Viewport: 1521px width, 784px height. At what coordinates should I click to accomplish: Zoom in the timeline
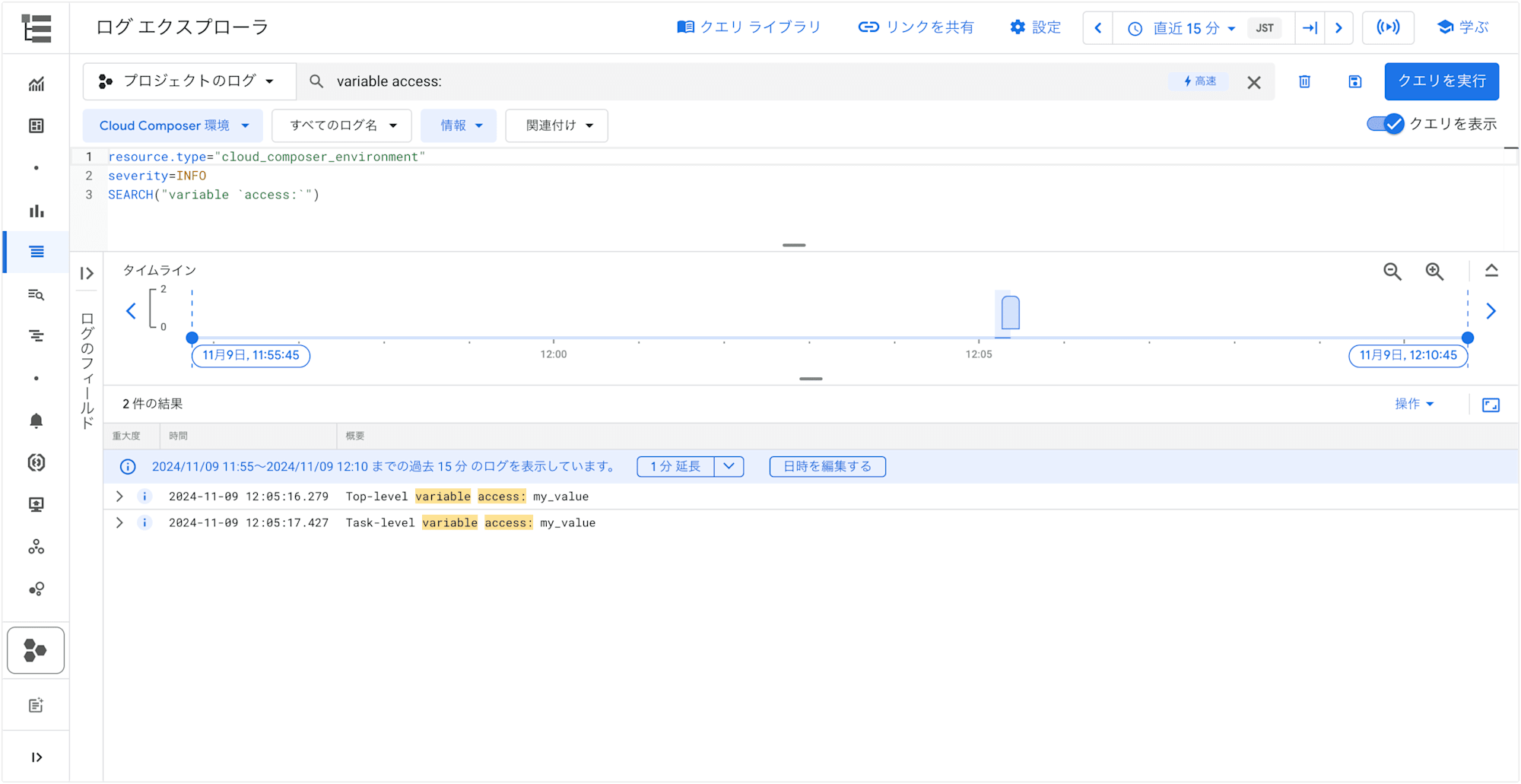tap(1435, 271)
